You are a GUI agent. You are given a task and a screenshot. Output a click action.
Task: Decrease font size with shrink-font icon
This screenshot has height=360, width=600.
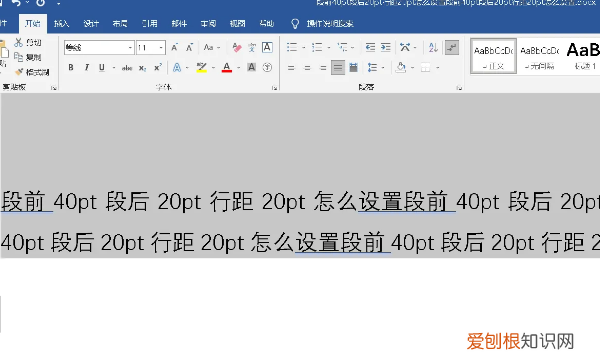click(x=189, y=47)
